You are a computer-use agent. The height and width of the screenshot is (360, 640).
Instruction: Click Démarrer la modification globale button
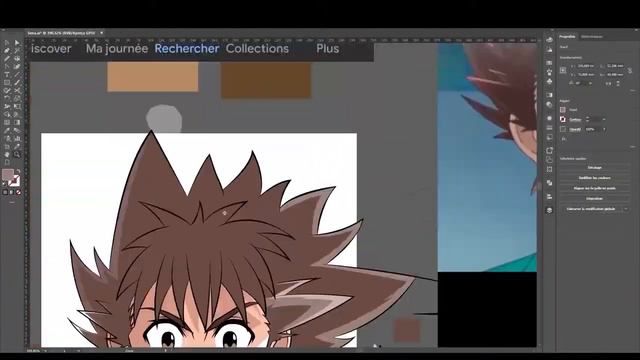[x=591, y=209]
